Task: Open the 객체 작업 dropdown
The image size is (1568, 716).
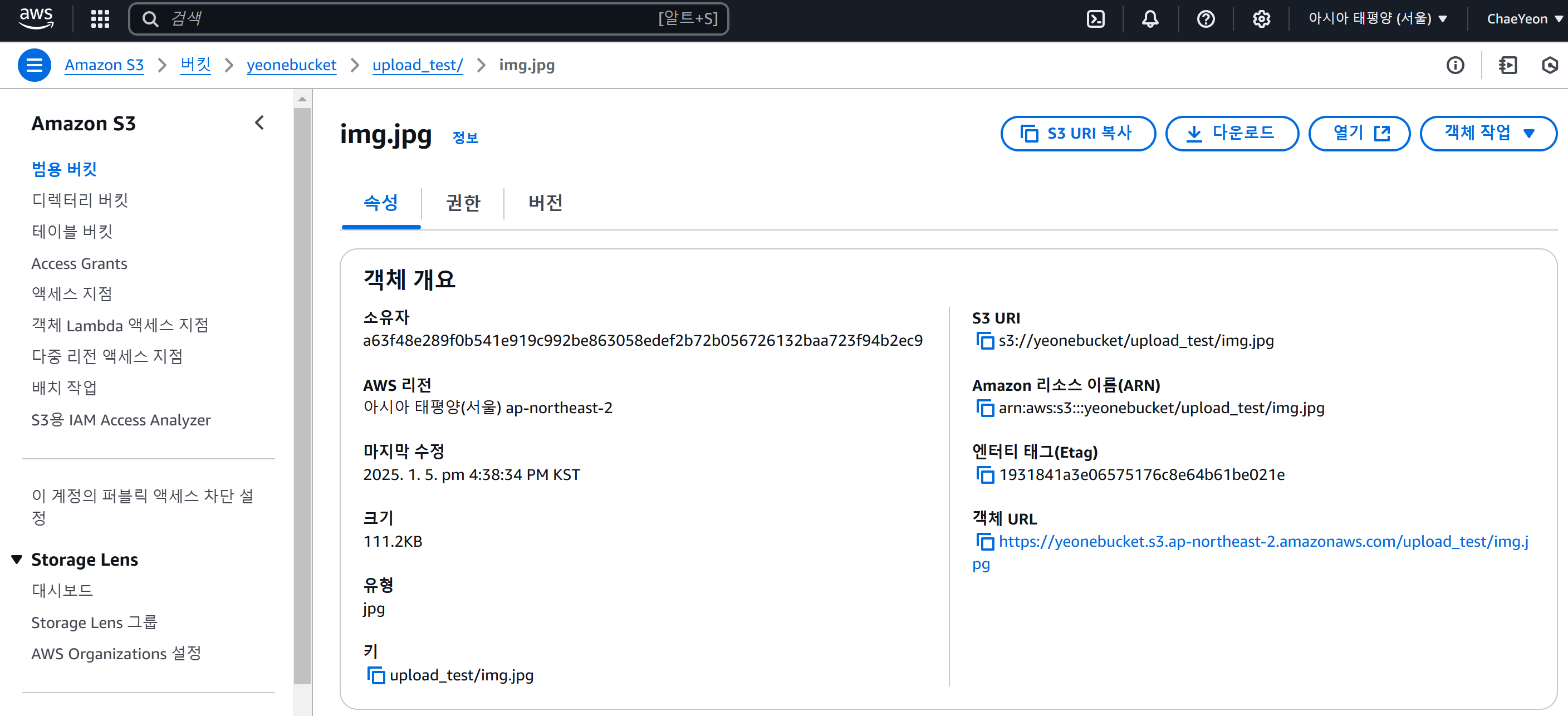Action: click(x=1488, y=133)
